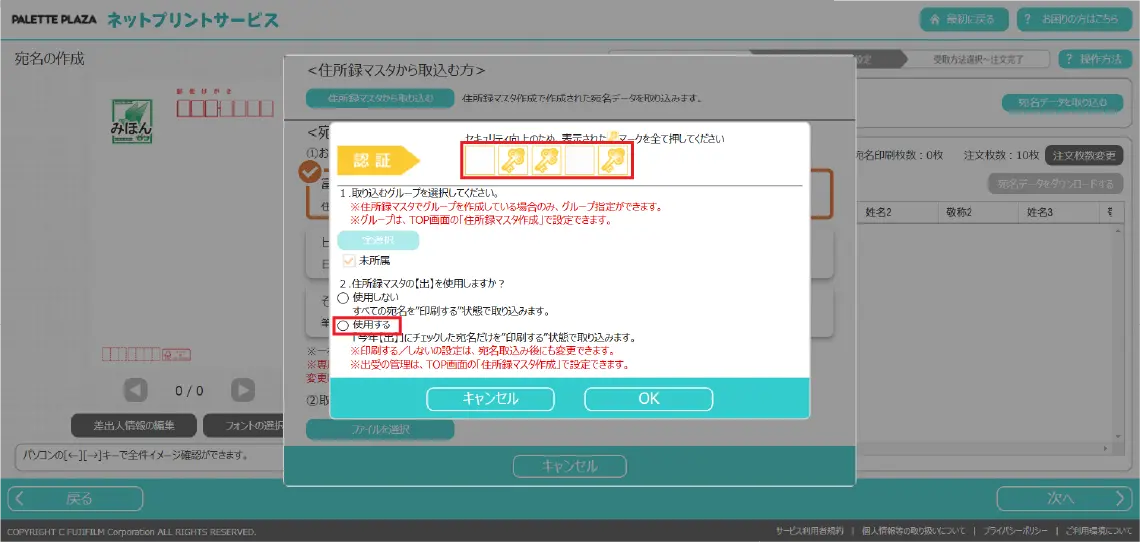Click the orange checkmark icon behind dialog
The image size is (1140, 542).
310,172
